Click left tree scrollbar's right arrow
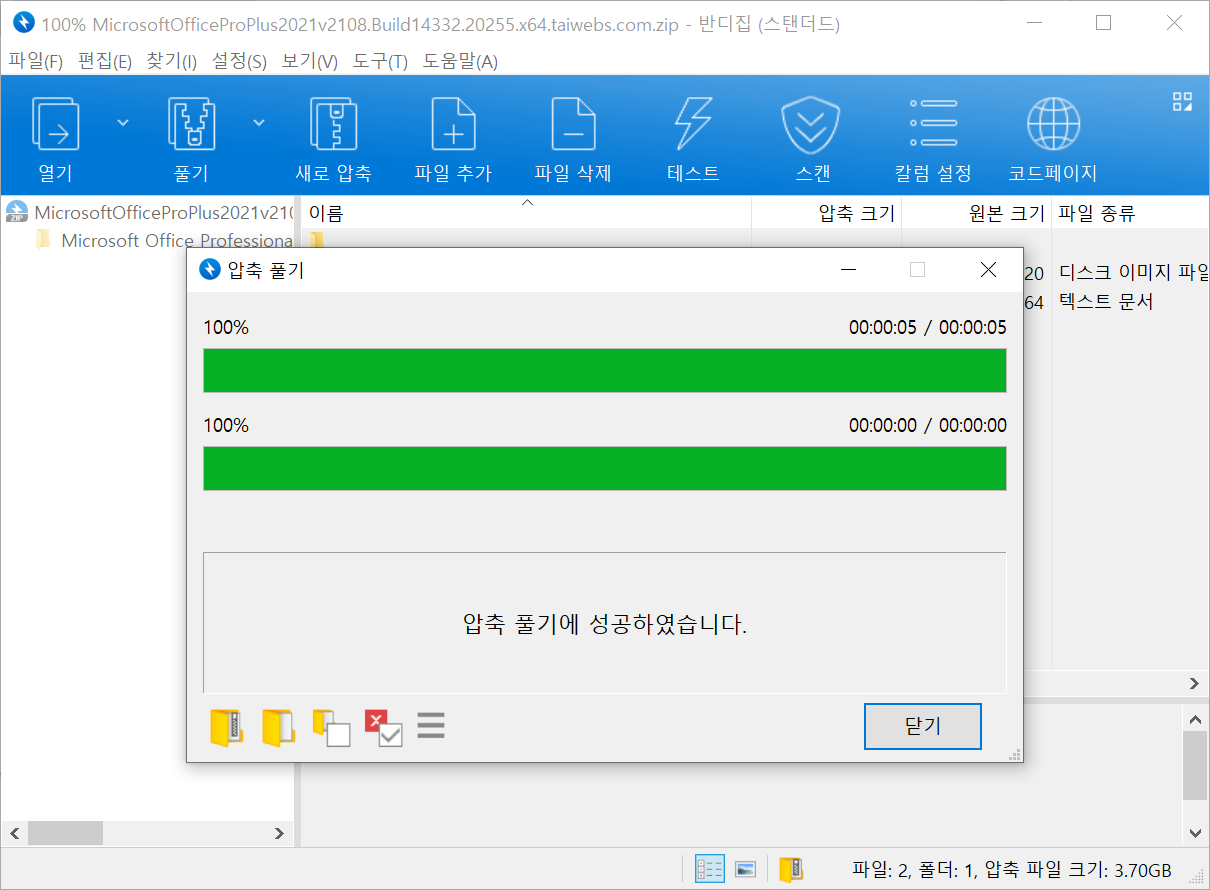The height and width of the screenshot is (890, 1210). pyautogui.click(x=281, y=833)
